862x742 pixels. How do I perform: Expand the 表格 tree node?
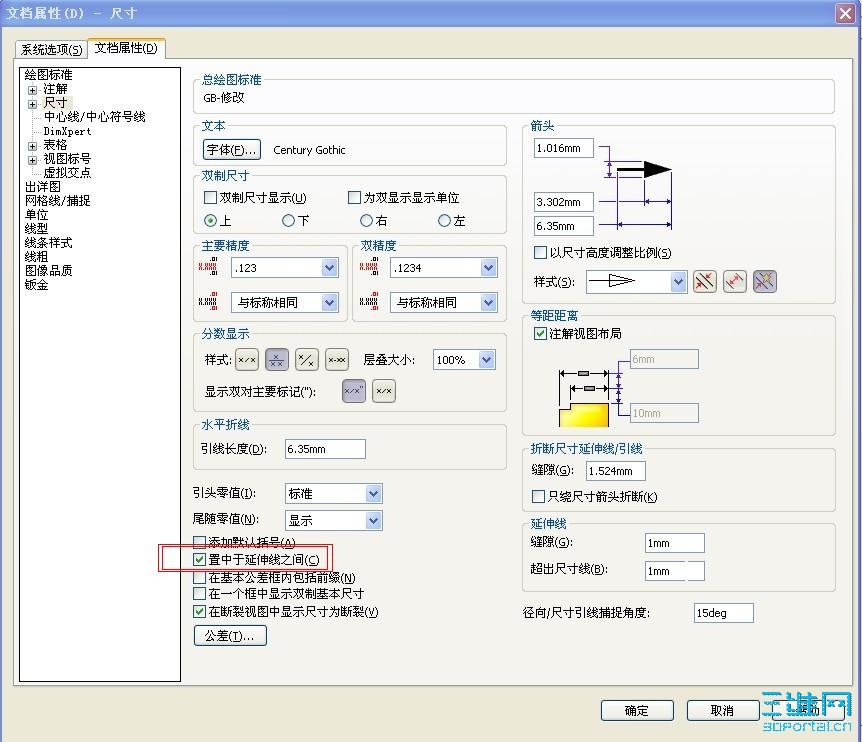(32, 146)
